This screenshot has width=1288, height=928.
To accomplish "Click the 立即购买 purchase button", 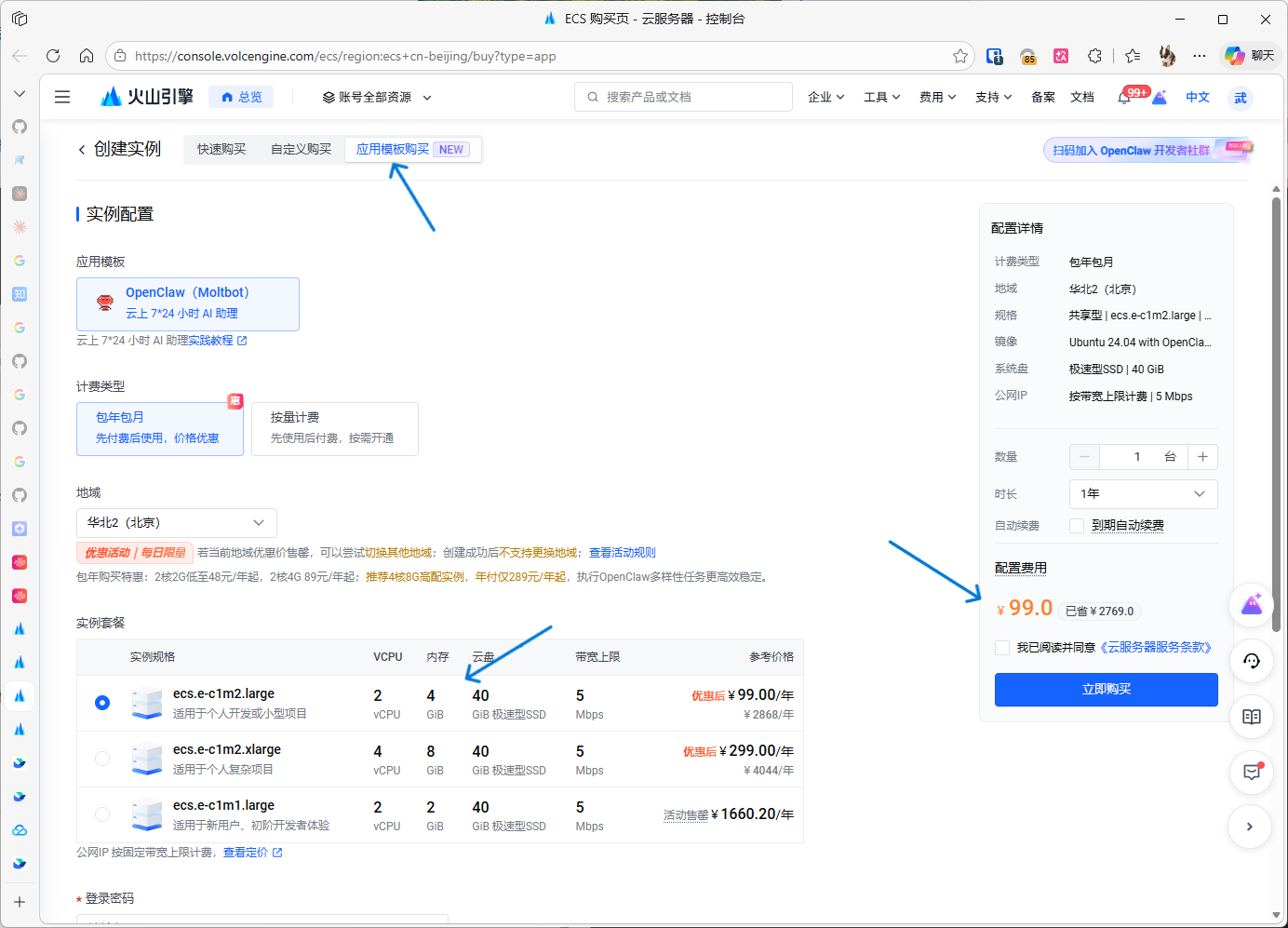I will click(1106, 690).
